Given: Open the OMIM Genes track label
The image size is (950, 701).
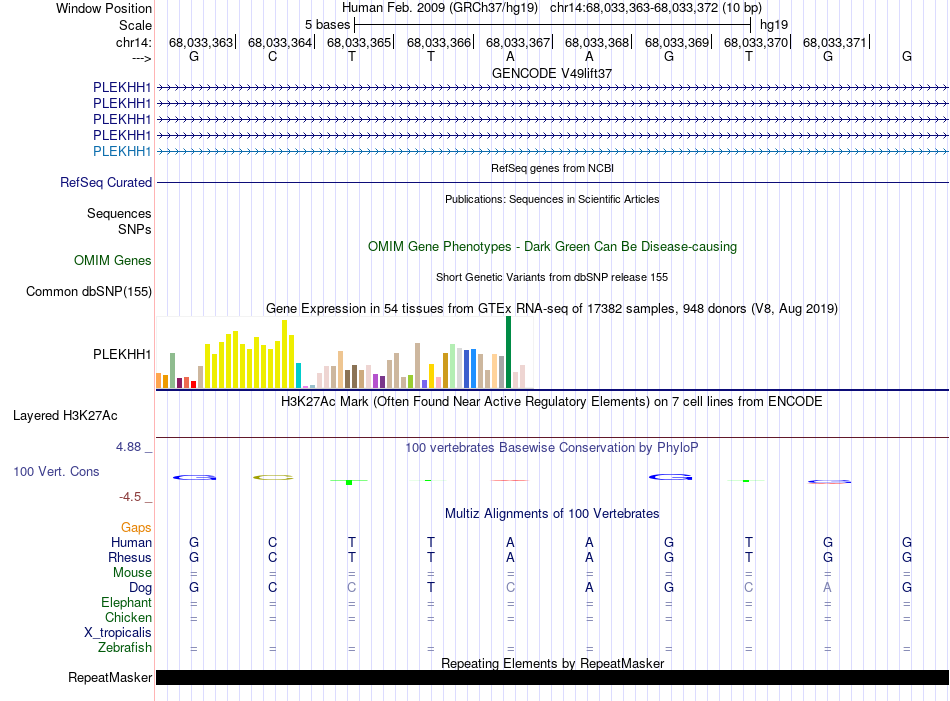Looking at the screenshot, I should tap(113, 261).
